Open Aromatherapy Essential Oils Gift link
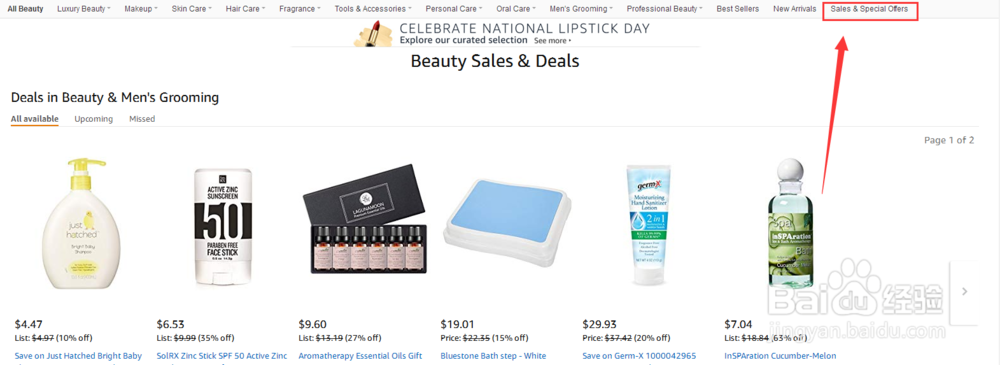Viewport: 1000px width, 365px height. point(360,355)
